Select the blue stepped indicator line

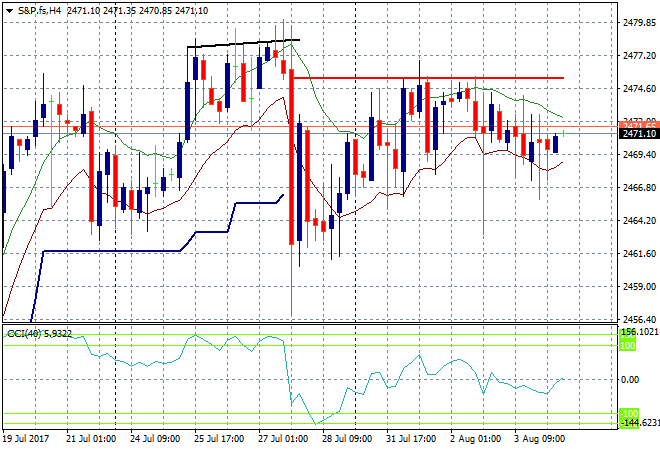pos(110,250)
